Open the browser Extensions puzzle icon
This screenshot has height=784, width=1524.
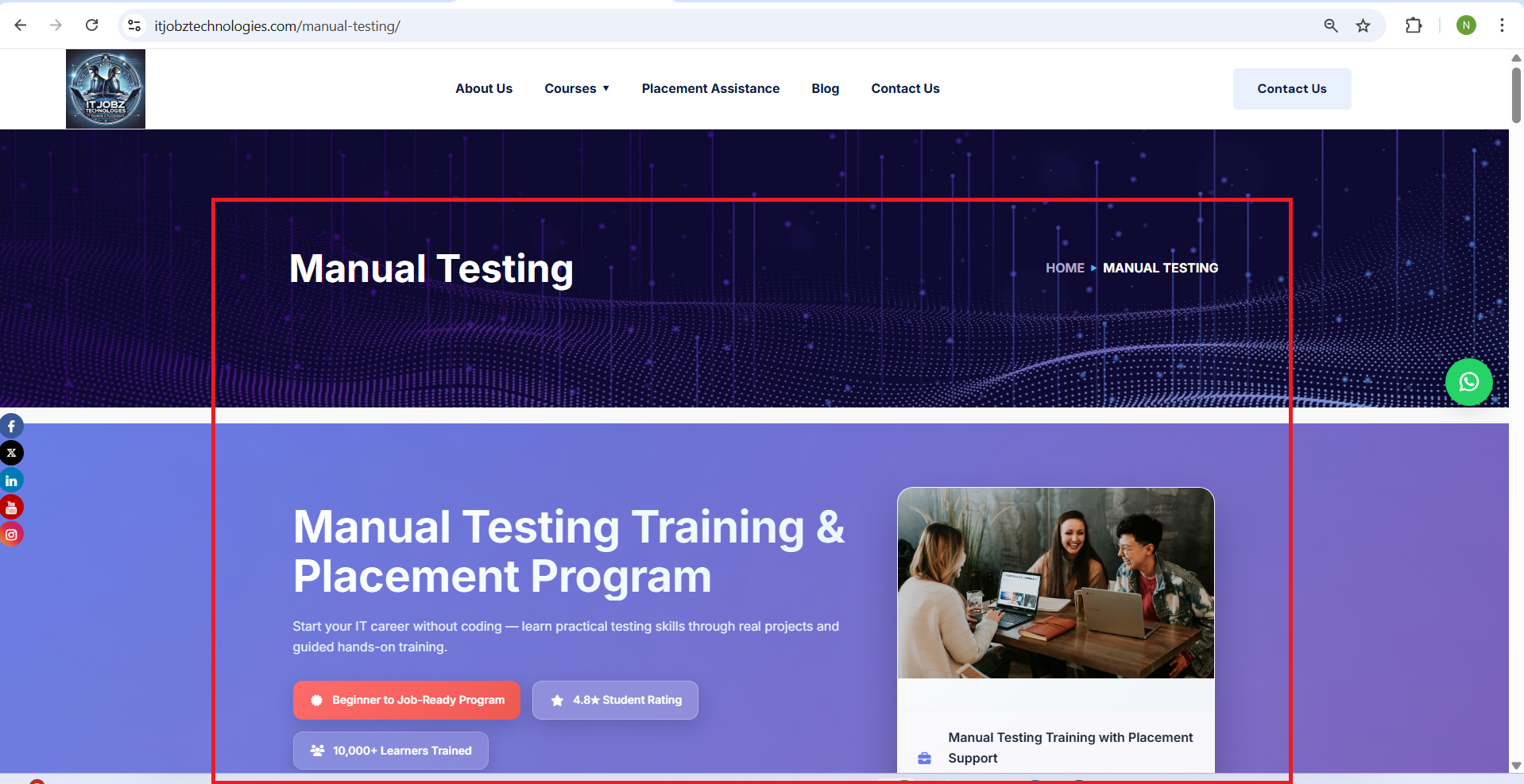(x=1414, y=25)
